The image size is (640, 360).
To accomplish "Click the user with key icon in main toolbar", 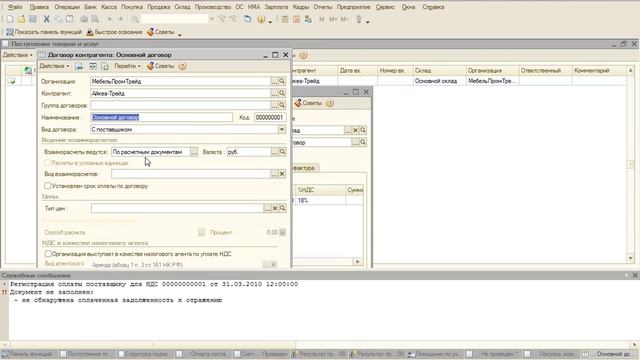I will pyautogui.click(x=308, y=19).
